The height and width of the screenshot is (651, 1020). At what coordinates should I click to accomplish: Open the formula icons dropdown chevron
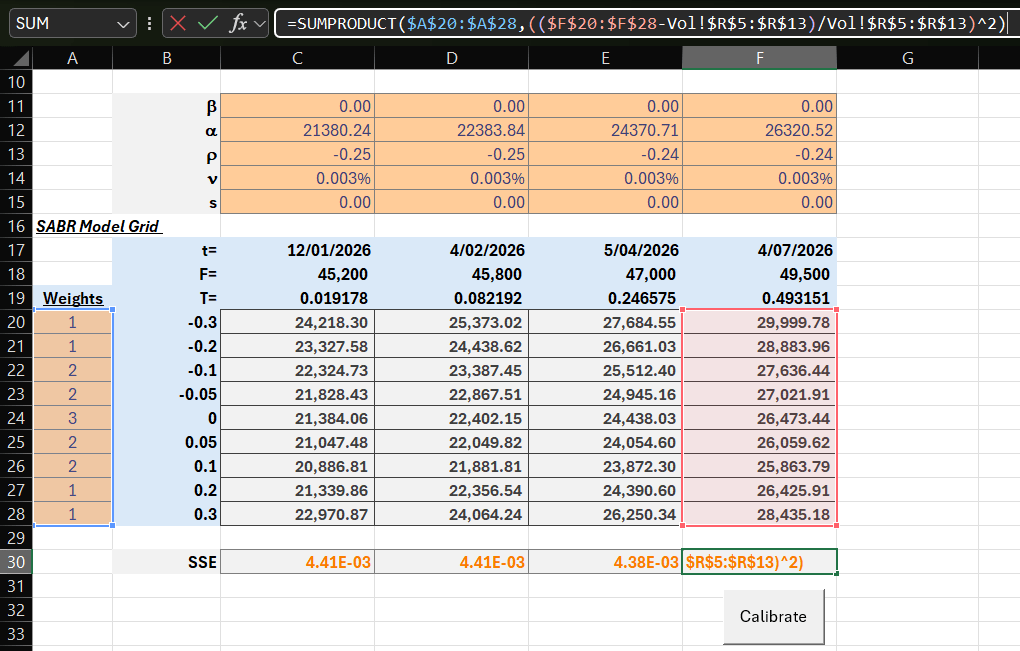(x=260, y=23)
